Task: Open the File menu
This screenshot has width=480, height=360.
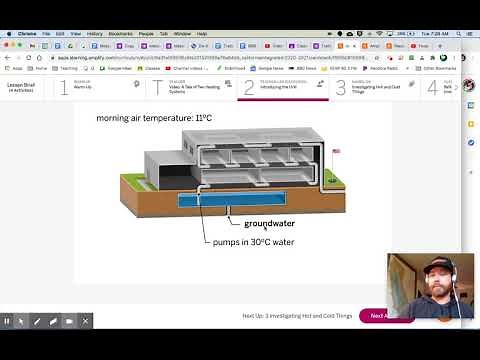Action: click(46, 34)
